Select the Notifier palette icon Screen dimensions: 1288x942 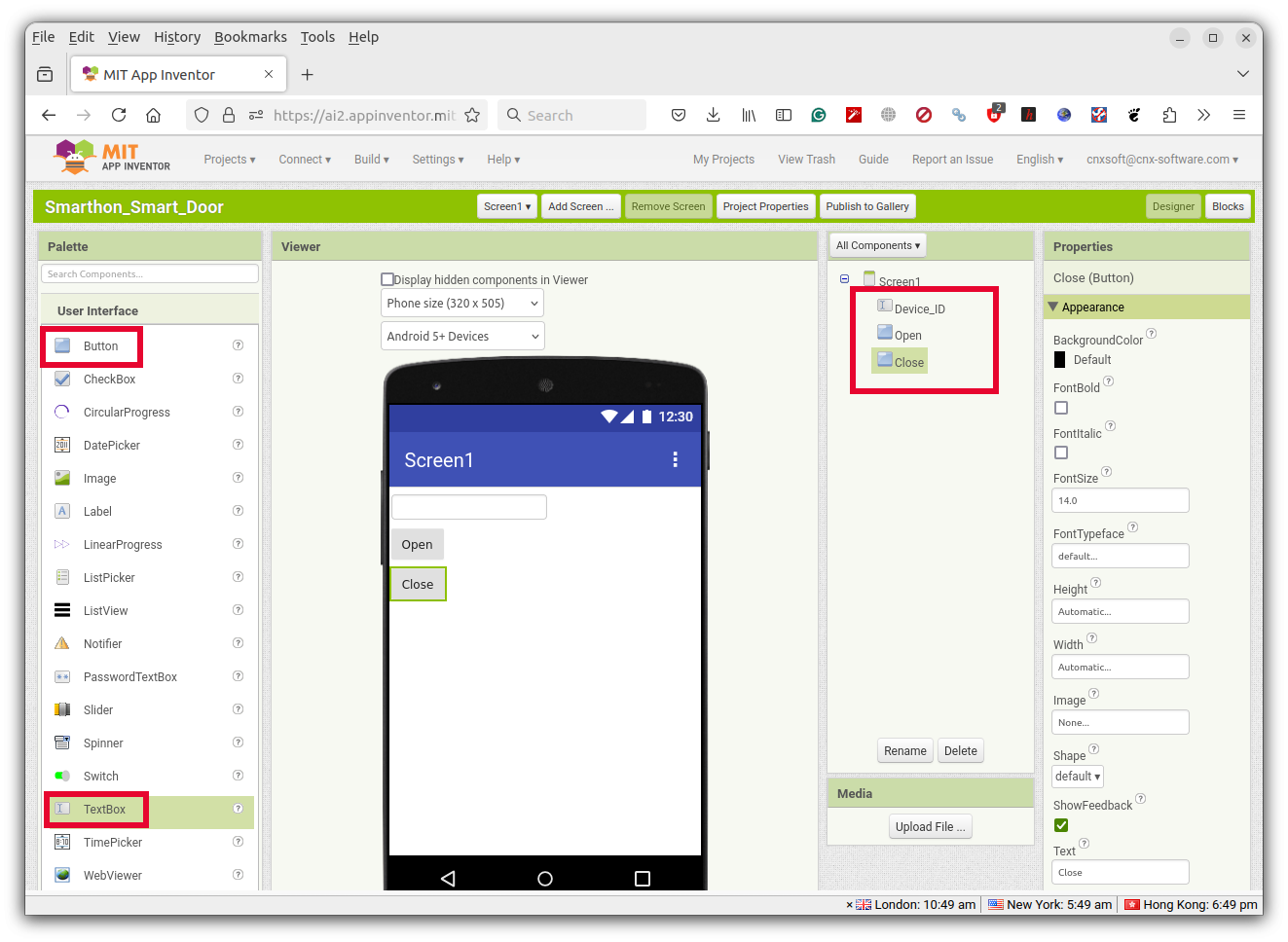click(x=62, y=643)
